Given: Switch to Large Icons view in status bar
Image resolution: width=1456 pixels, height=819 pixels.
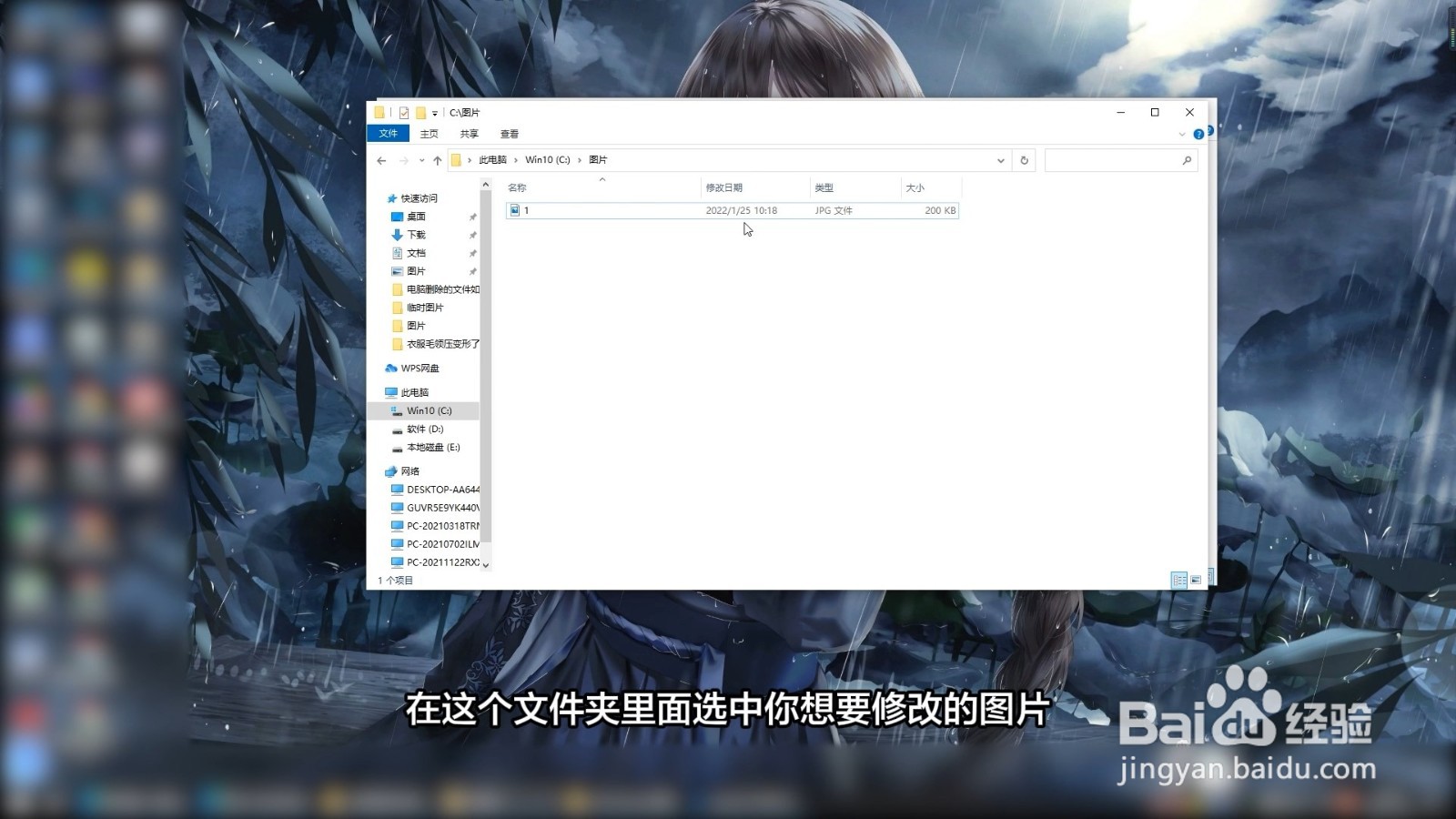Looking at the screenshot, I should point(1196,580).
